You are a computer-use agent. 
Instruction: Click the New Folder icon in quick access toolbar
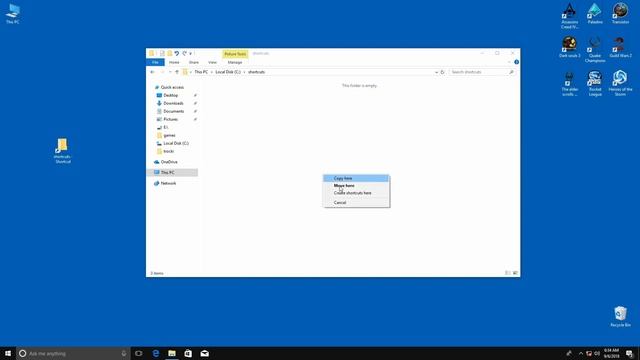169,53
